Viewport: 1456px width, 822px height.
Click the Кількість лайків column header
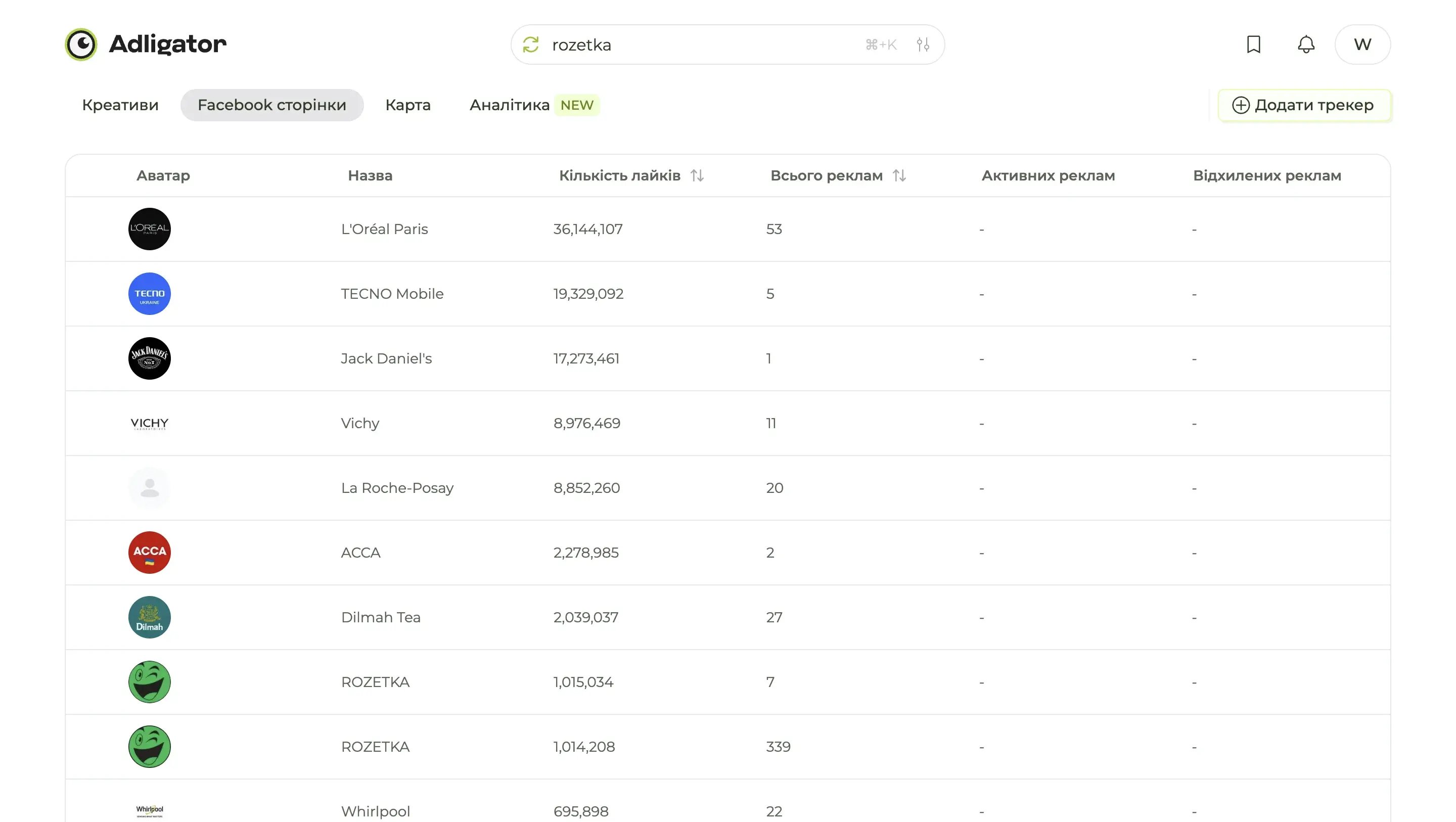(619, 175)
